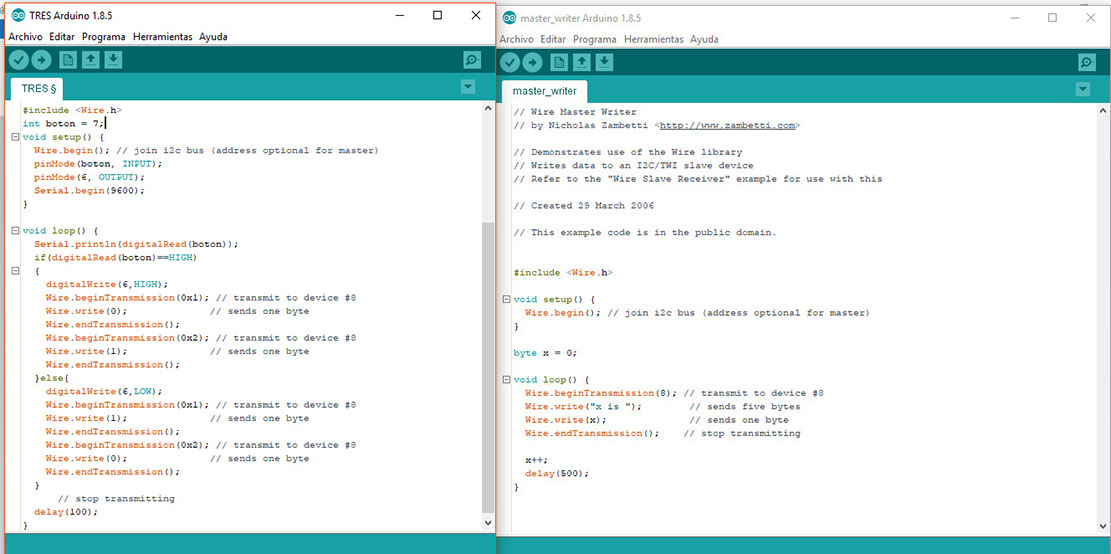Create new sketch in master_writer window
The width and height of the screenshot is (1111, 554).
[x=559, y=63]
